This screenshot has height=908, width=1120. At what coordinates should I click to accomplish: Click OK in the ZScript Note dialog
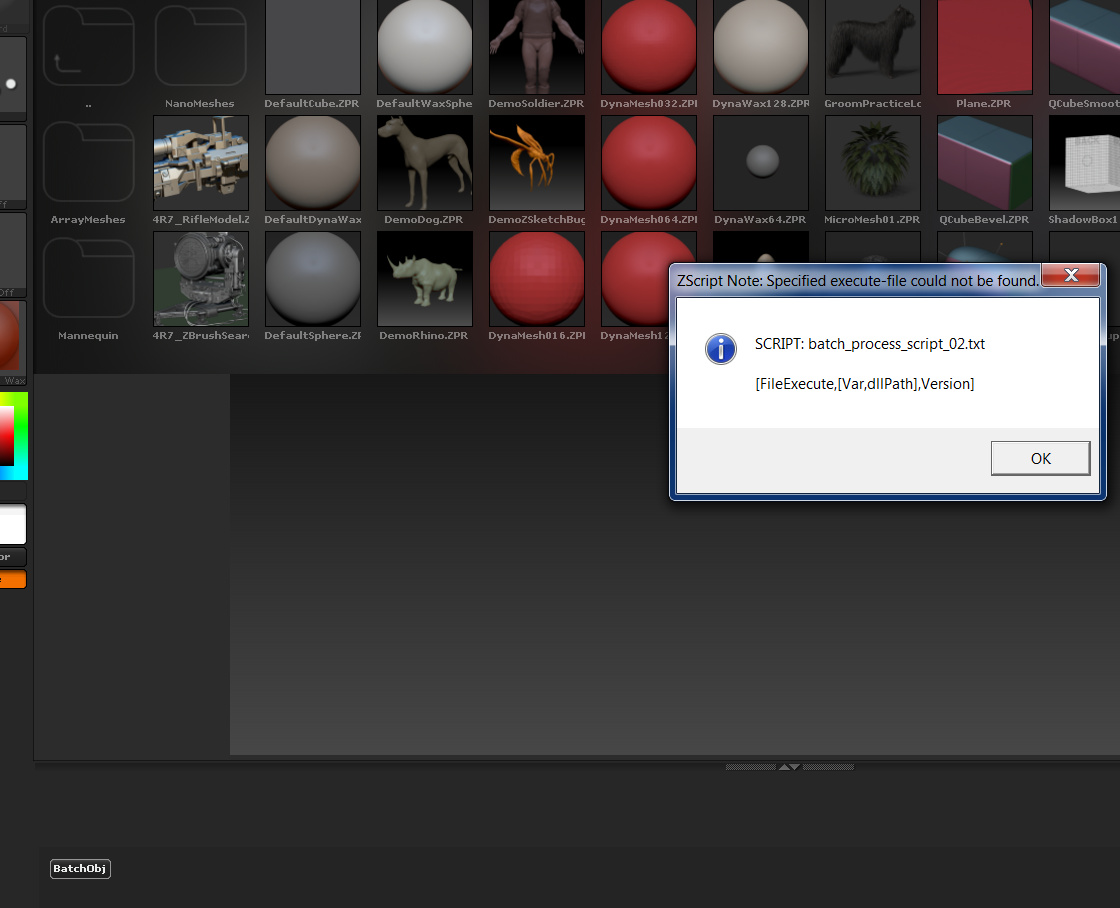(x=1040, y=458)
